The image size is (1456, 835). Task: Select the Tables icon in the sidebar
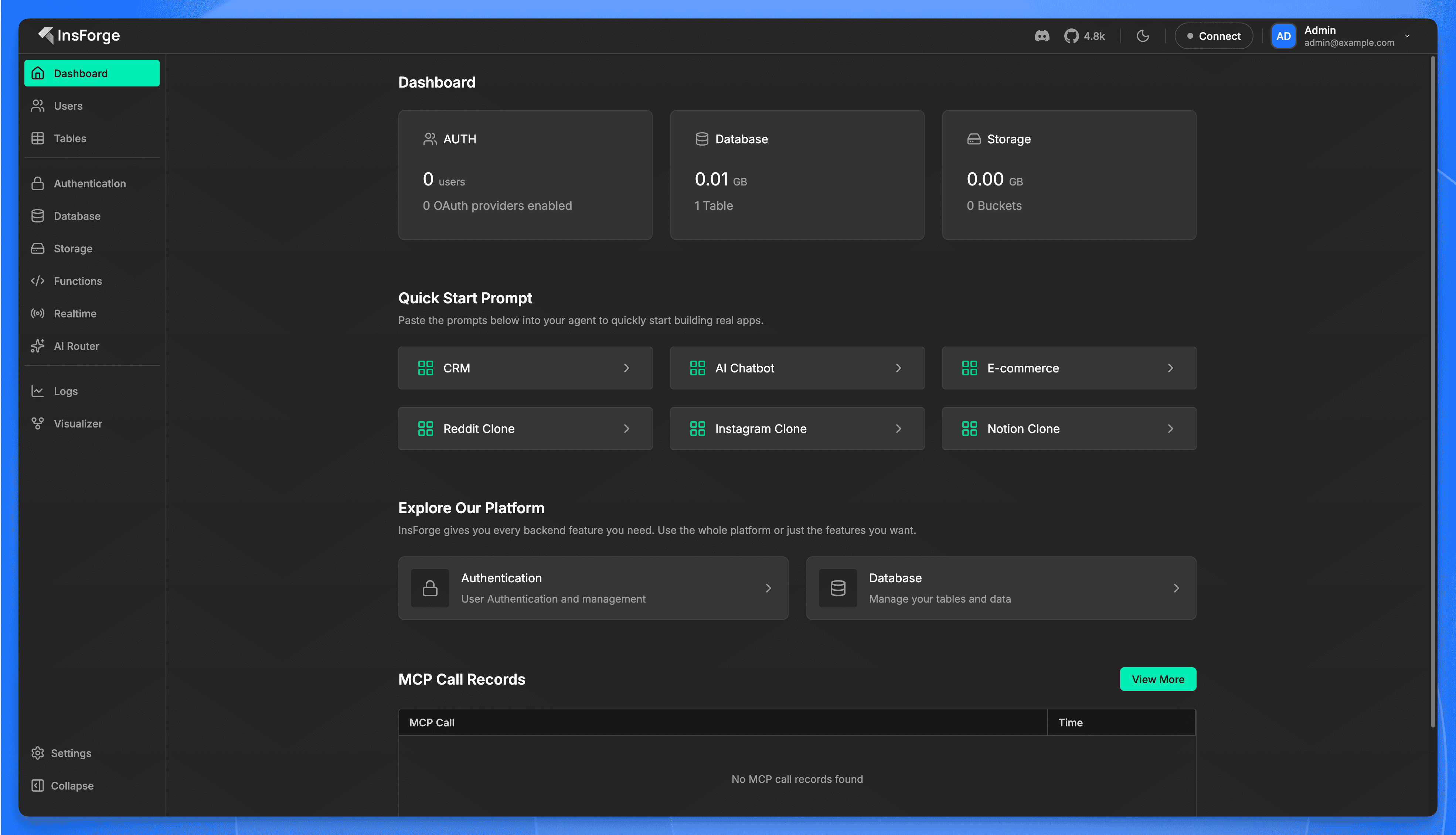click(37, 138)
